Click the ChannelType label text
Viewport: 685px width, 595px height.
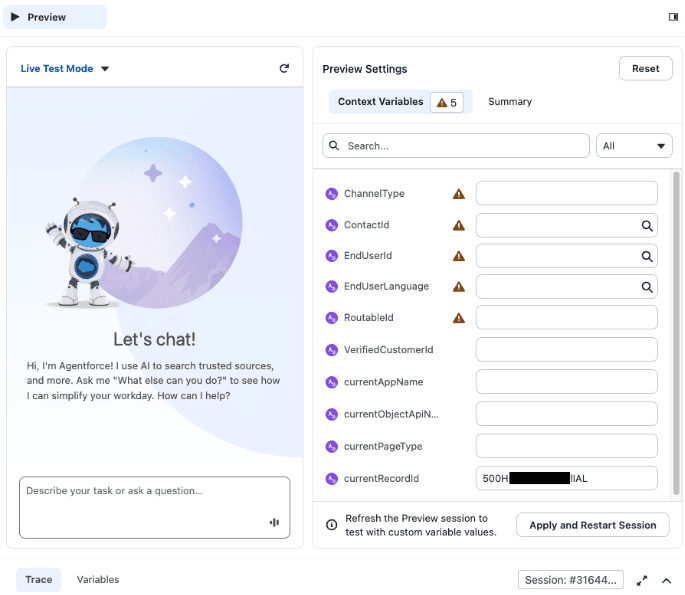coord(374,194)
